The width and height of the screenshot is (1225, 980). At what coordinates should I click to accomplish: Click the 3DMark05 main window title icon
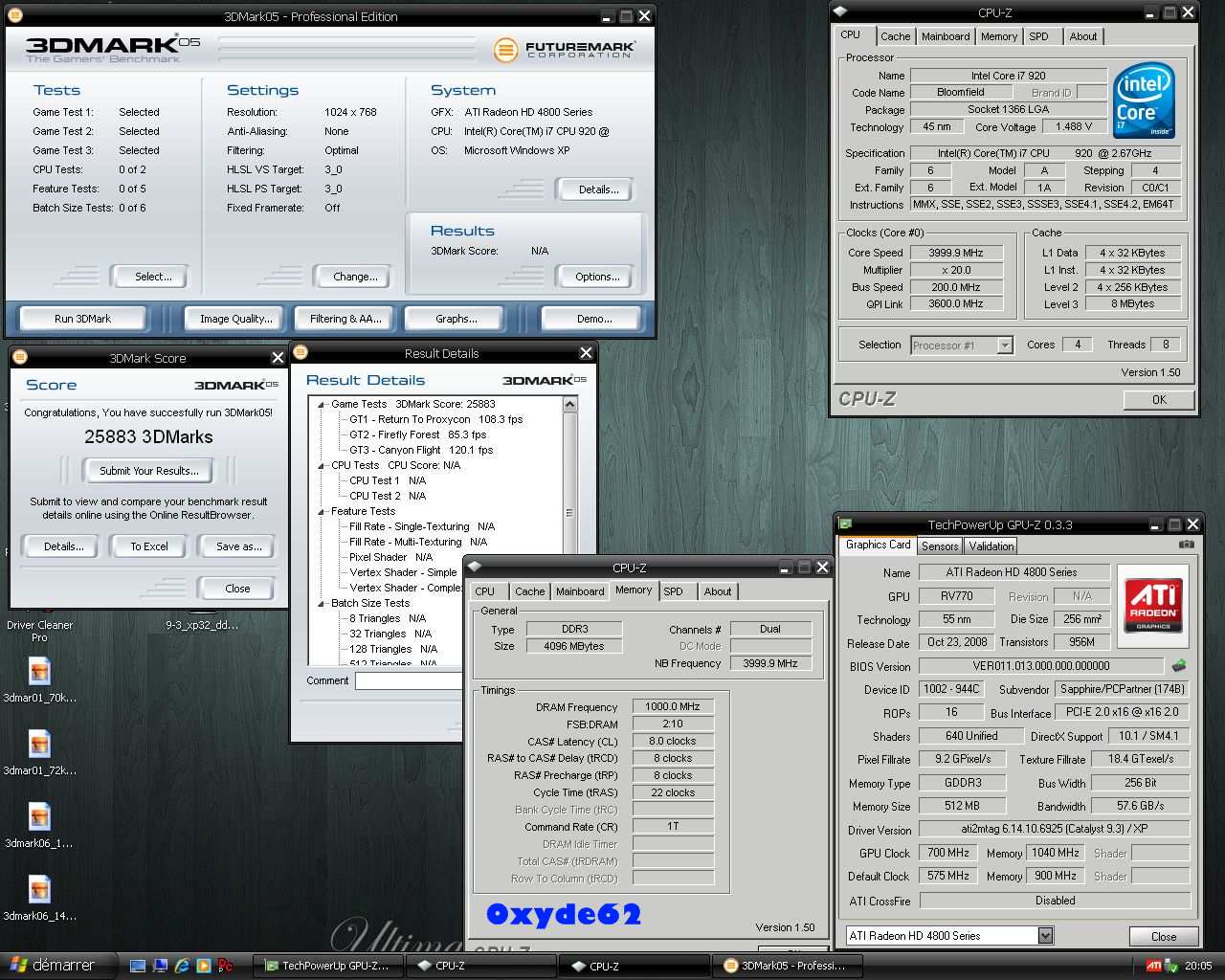coord(15,15)
